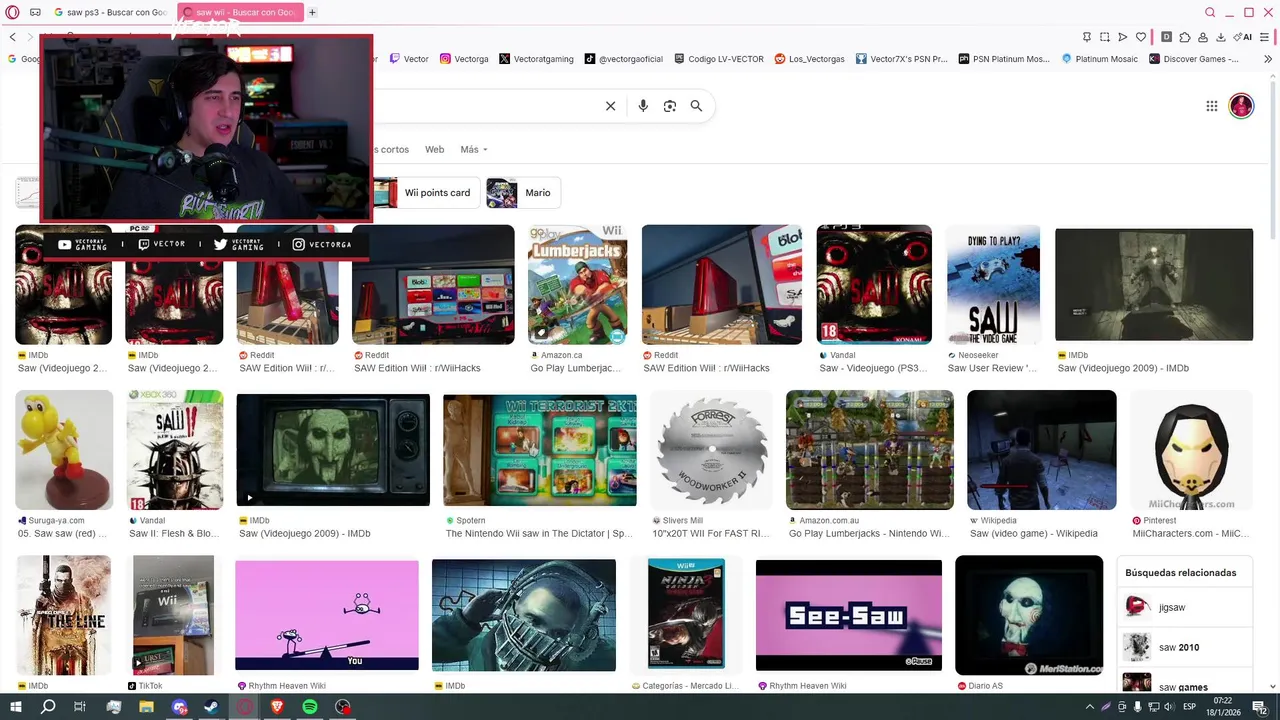
Task: Open Opera tab search magnifier
Action: 1210,13
